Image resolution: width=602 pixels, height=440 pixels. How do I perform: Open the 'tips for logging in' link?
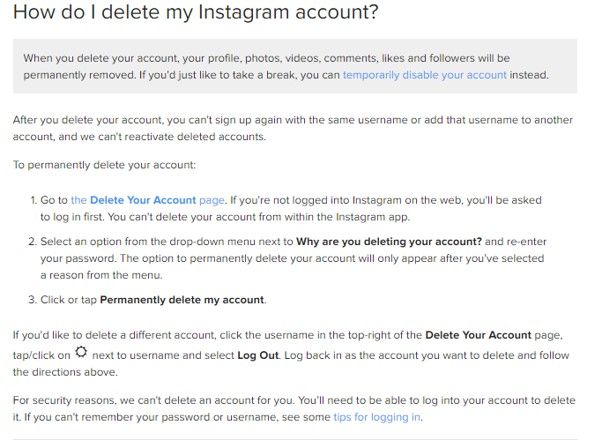pyautogui.click(x=377, y=417)
